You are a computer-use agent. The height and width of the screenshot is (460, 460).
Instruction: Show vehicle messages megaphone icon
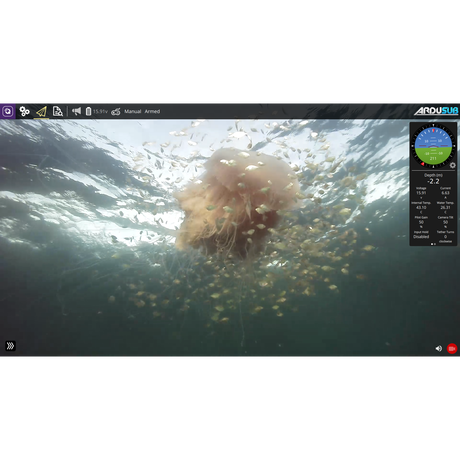click(77, 111)
